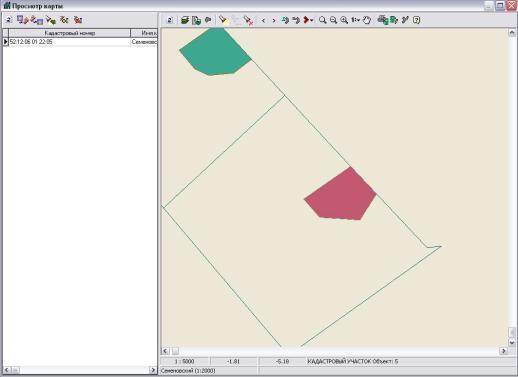The height and width of the screenshot is (377, 518).
Task: Click the green curved-arrow navigation icon
Action: 285,20
